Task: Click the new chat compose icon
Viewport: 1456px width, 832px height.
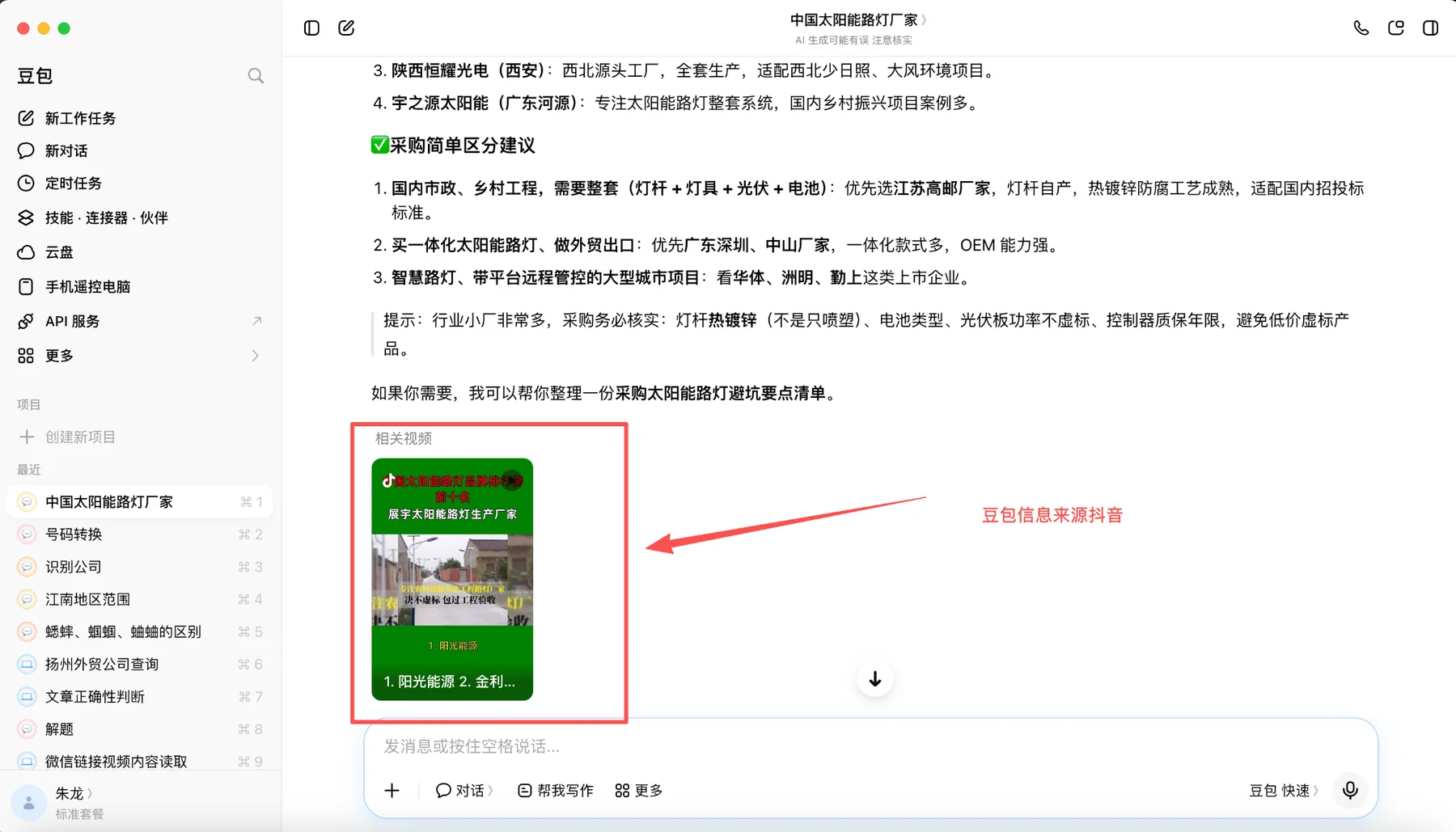Action: click(x=346, y=27)
